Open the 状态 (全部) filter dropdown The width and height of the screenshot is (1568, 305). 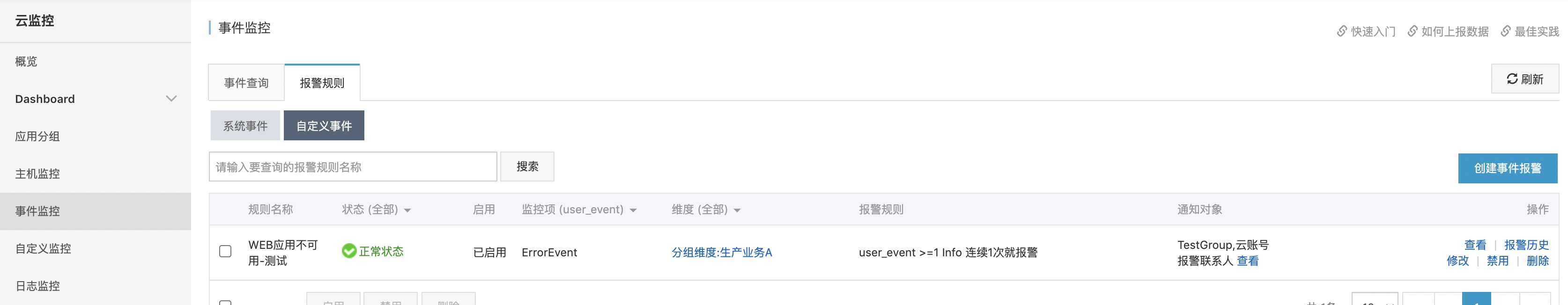pos(407,210)
